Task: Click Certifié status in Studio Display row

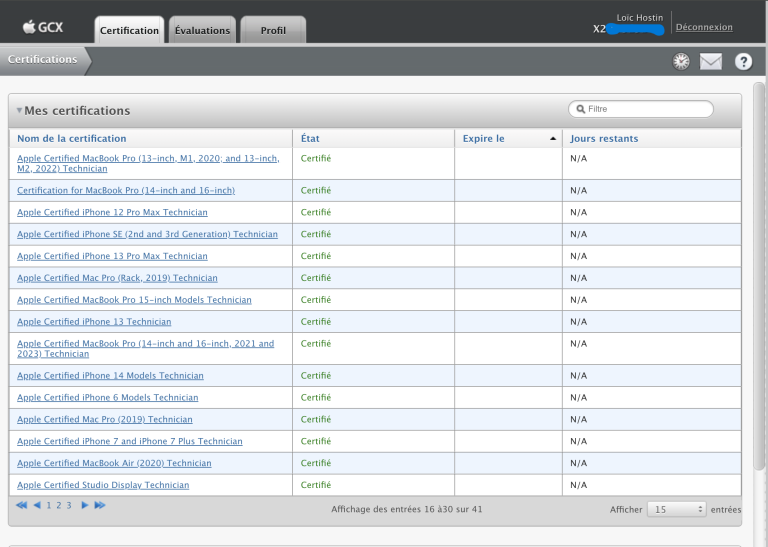Action: (x=316, y=485)
